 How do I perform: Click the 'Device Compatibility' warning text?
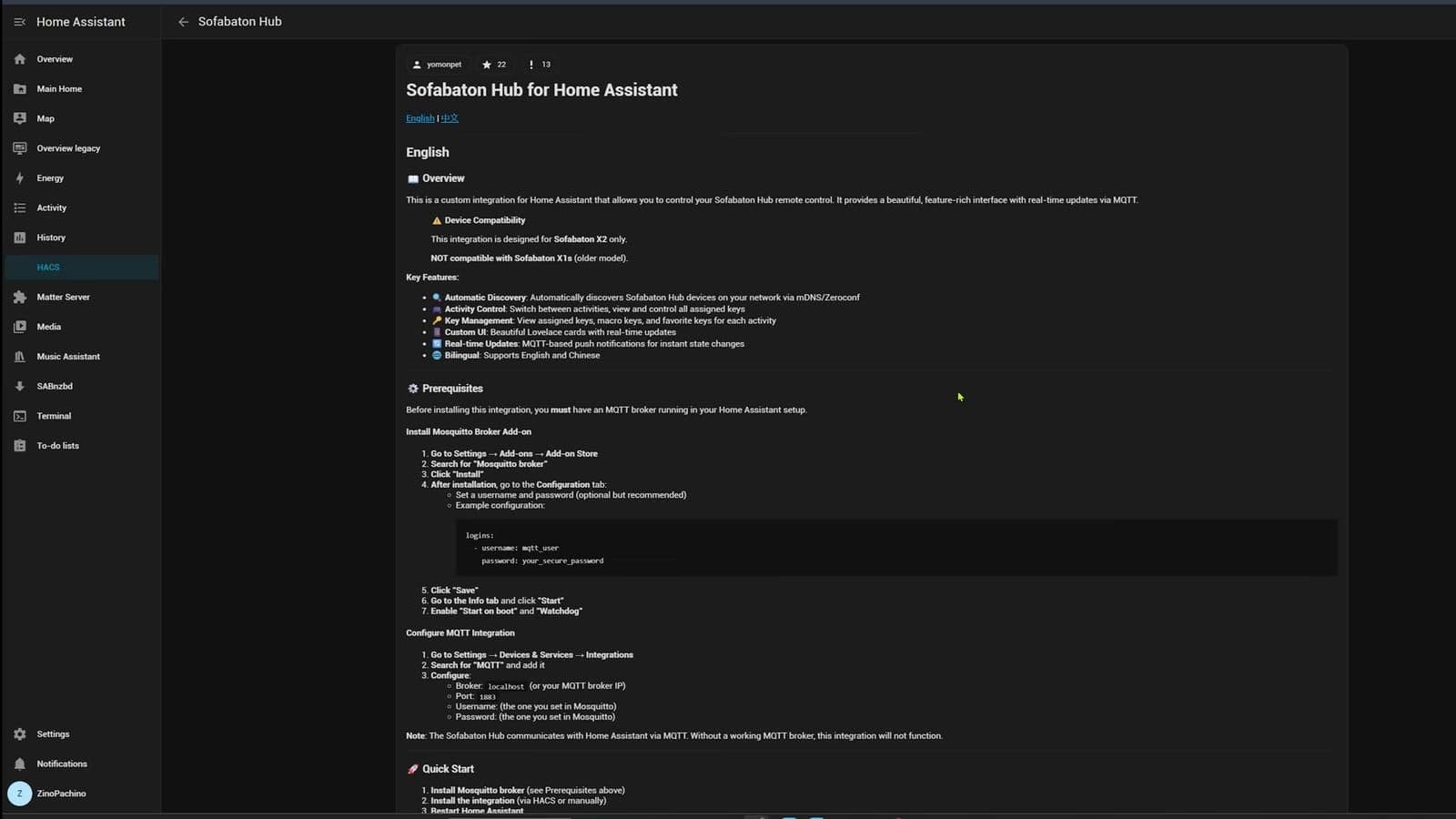click(x=485, y=220)
